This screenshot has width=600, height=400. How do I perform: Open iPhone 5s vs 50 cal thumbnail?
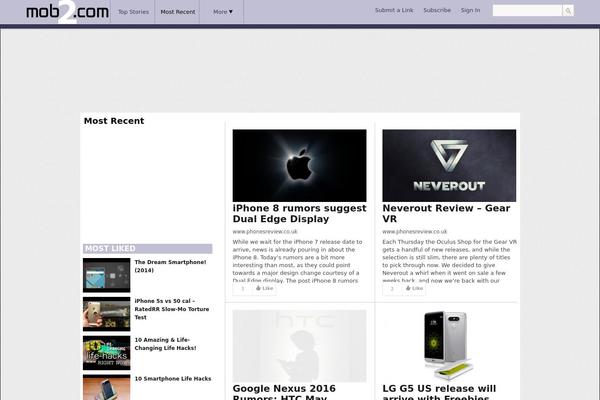click(106, 314)
